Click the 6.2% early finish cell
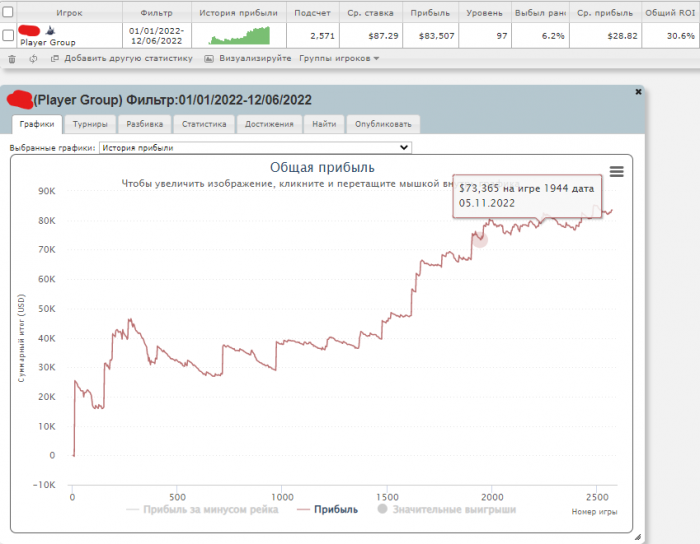Image resolution: width=700 pixels, height=544 pixels. pyautogui.click(x=540, y=36)
